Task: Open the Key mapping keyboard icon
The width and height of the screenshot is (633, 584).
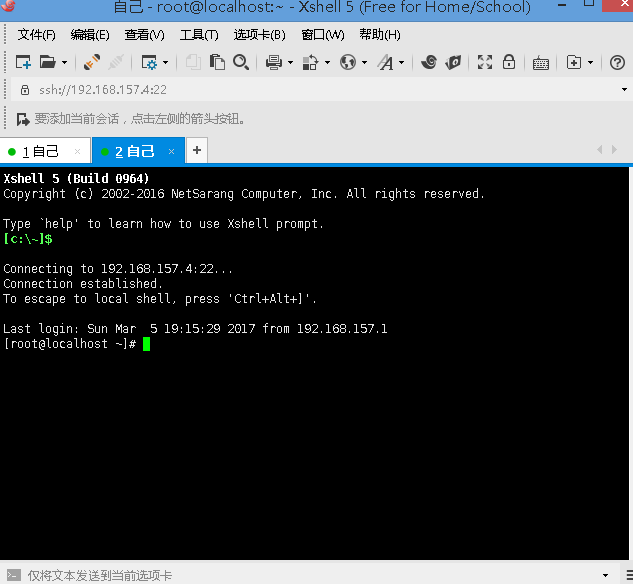Action: (541, 63)
